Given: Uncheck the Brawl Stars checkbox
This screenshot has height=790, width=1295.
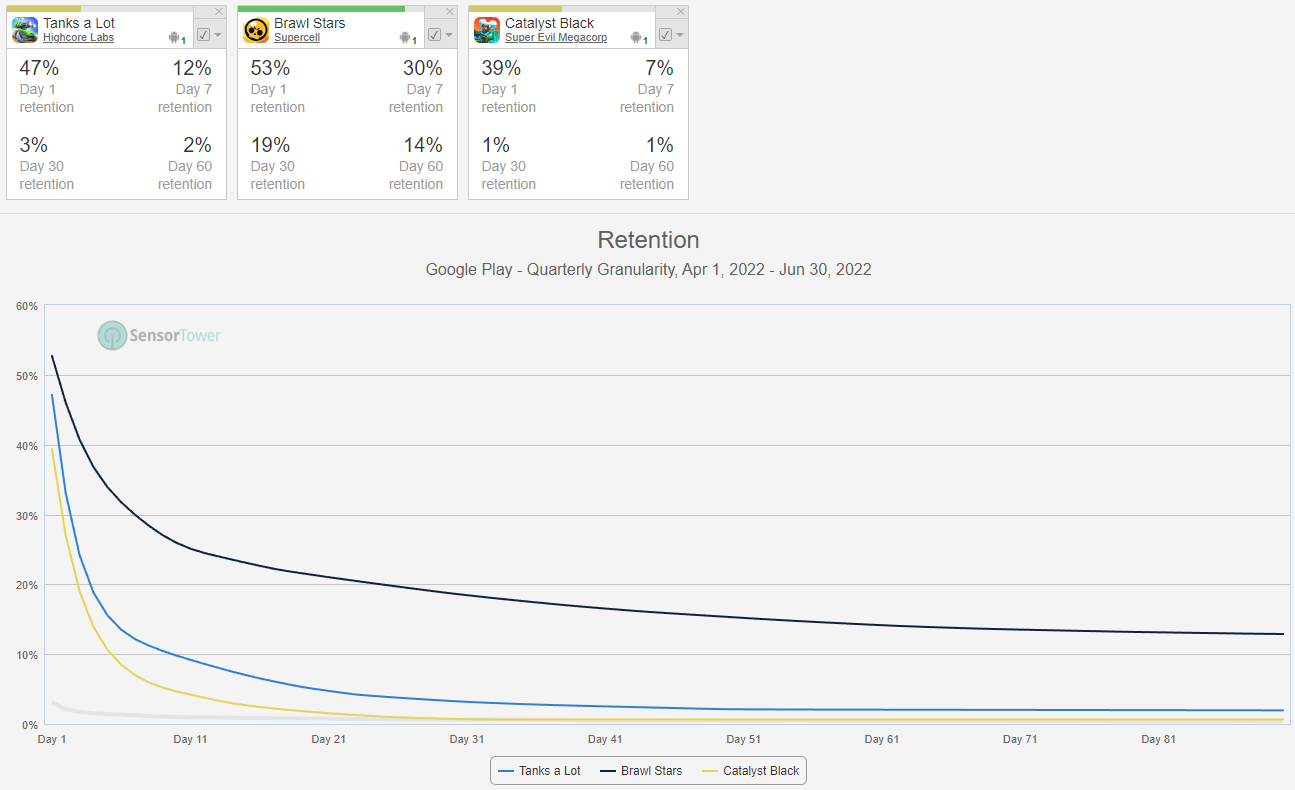Looking at the screenshot, I should point(435,35).
